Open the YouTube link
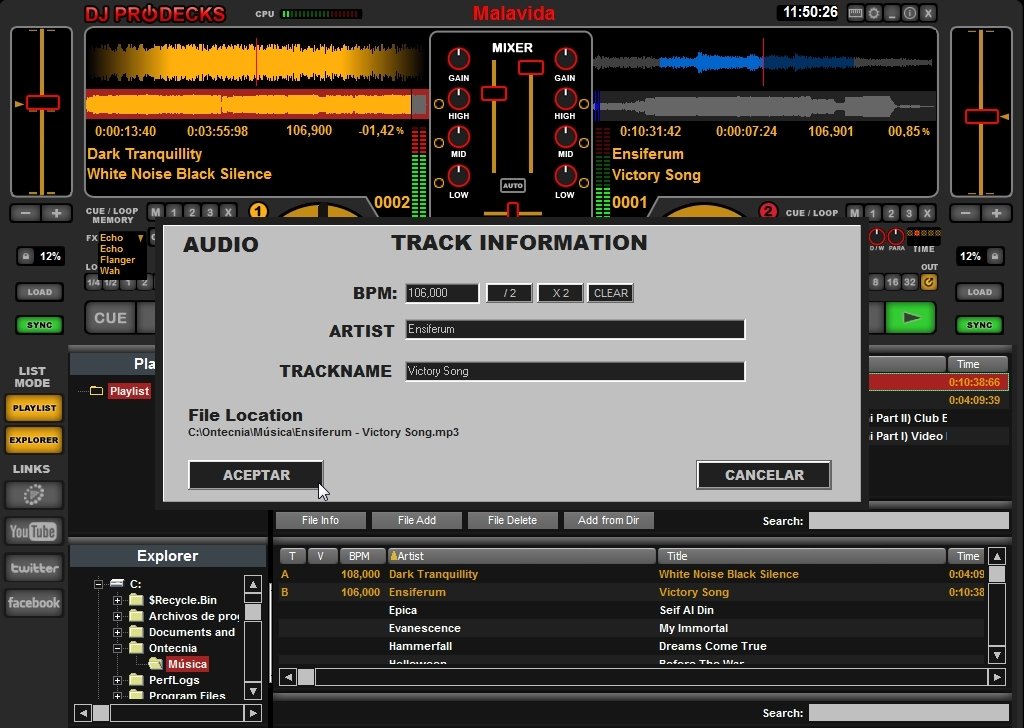Image resolution: width=1024 pixels, height=728 pixels. pos(34,531)
